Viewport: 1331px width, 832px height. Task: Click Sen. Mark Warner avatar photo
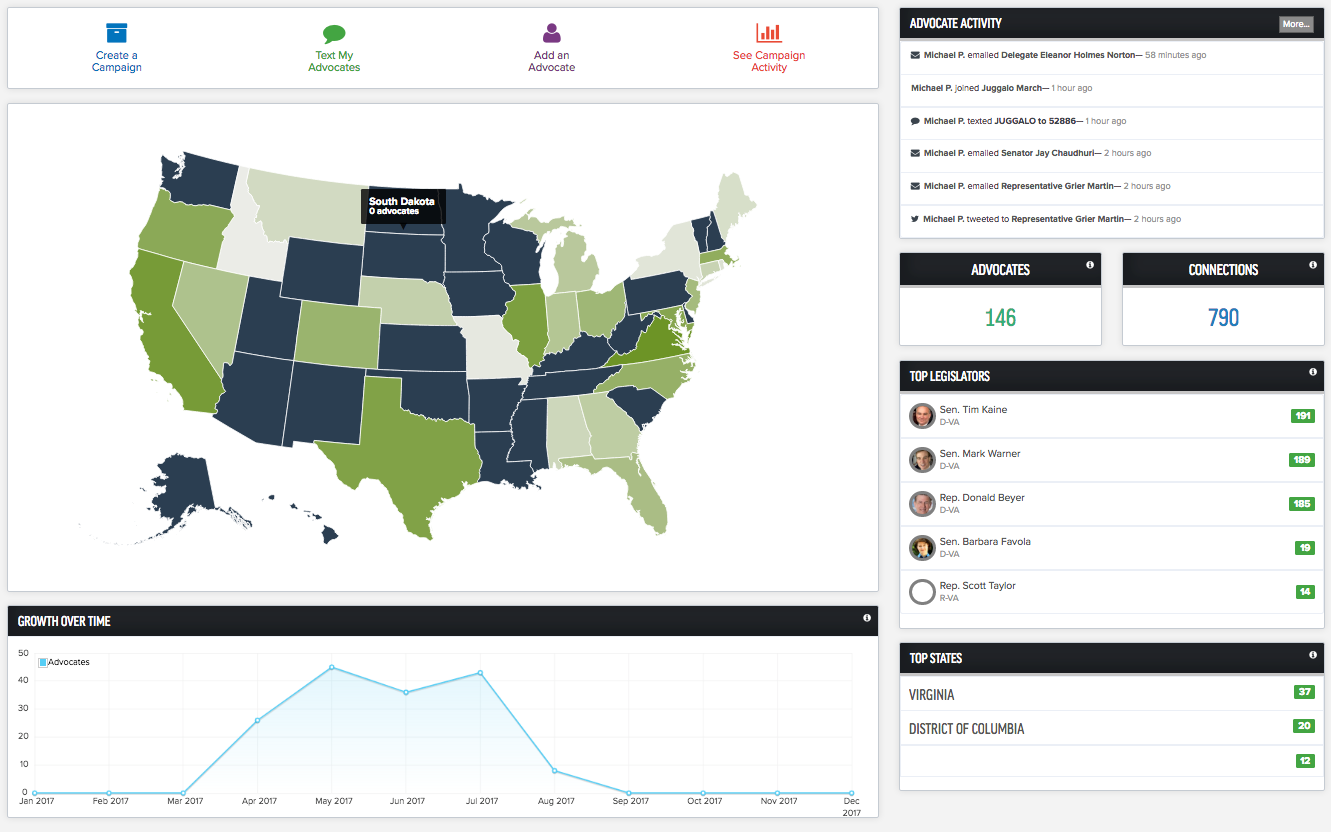pyautogui.click(x=922, y=460)
